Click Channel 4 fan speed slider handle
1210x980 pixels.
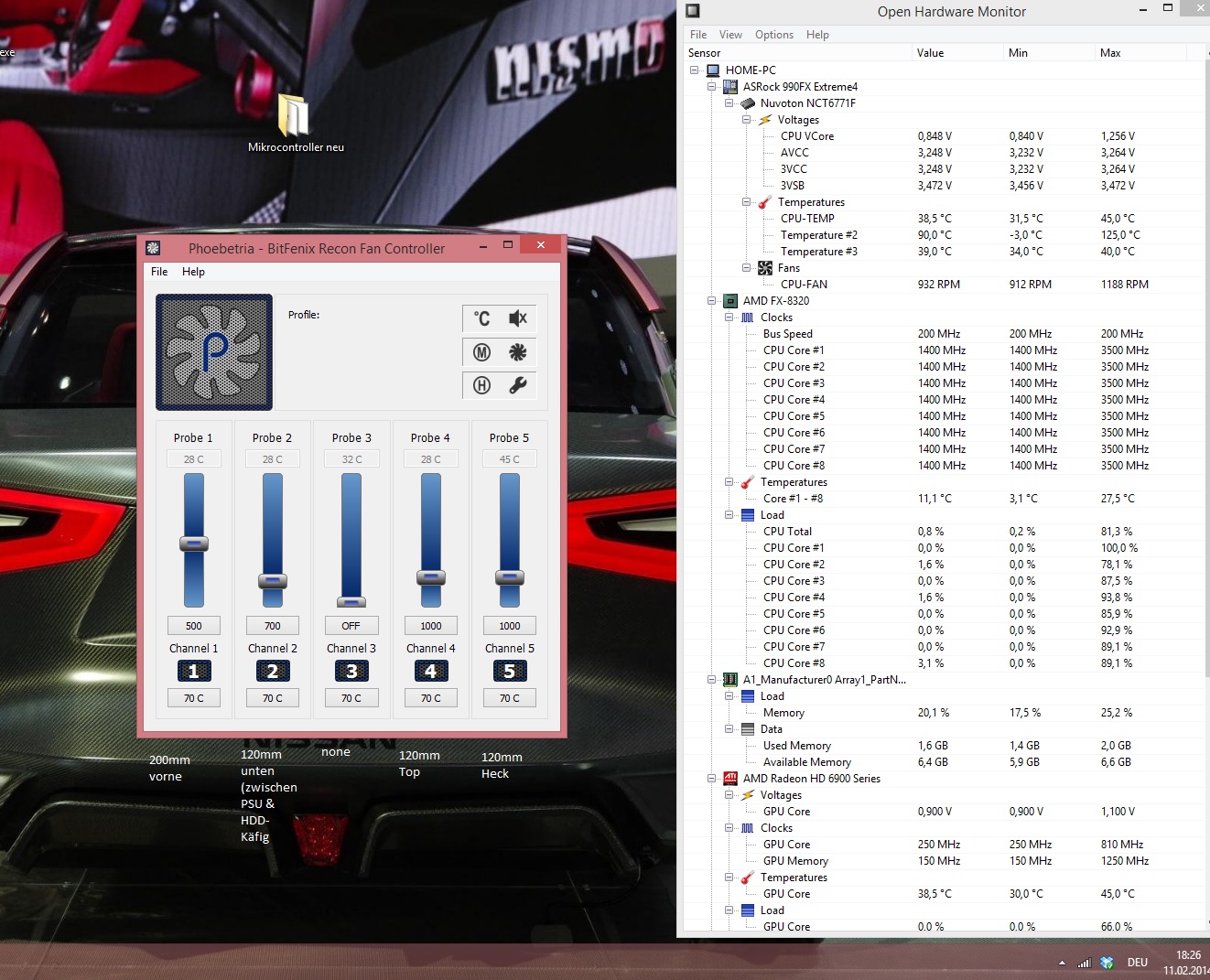[431, 577]
